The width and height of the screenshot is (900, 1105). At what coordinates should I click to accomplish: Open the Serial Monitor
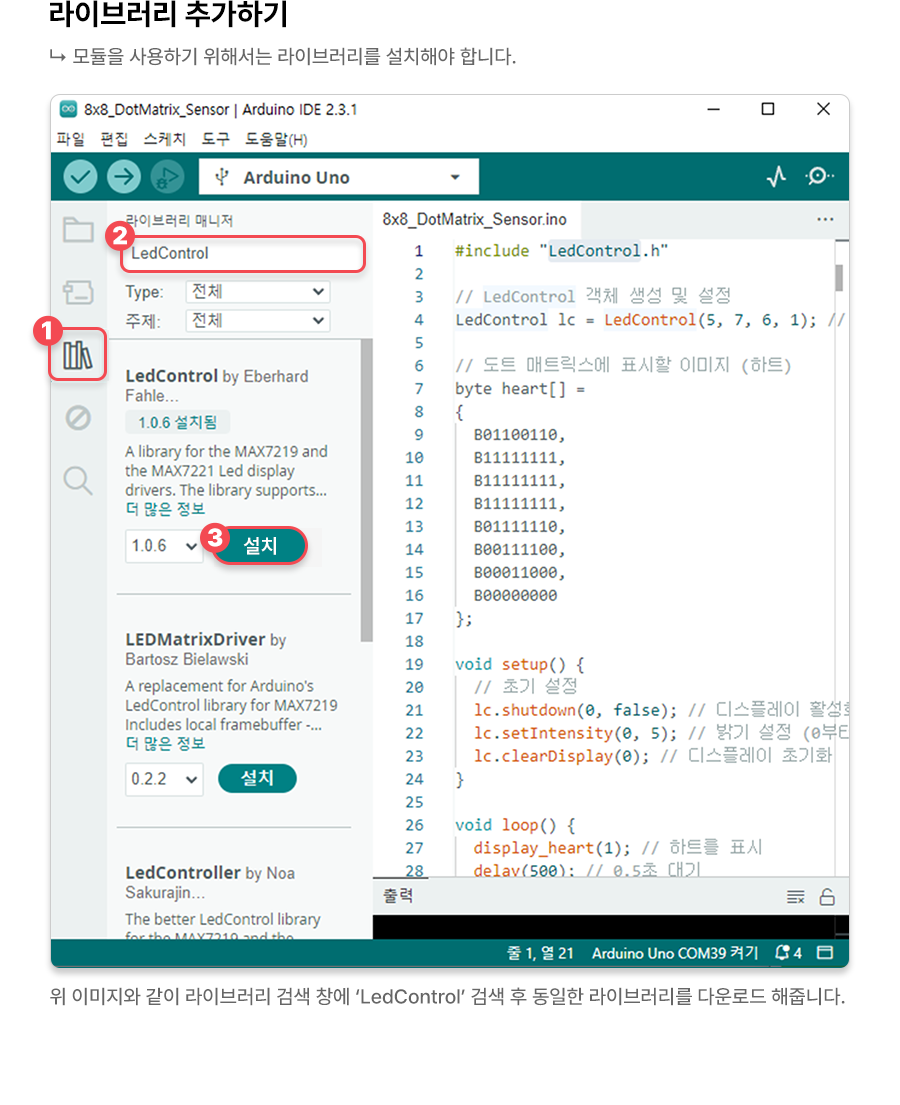[819, 177]
